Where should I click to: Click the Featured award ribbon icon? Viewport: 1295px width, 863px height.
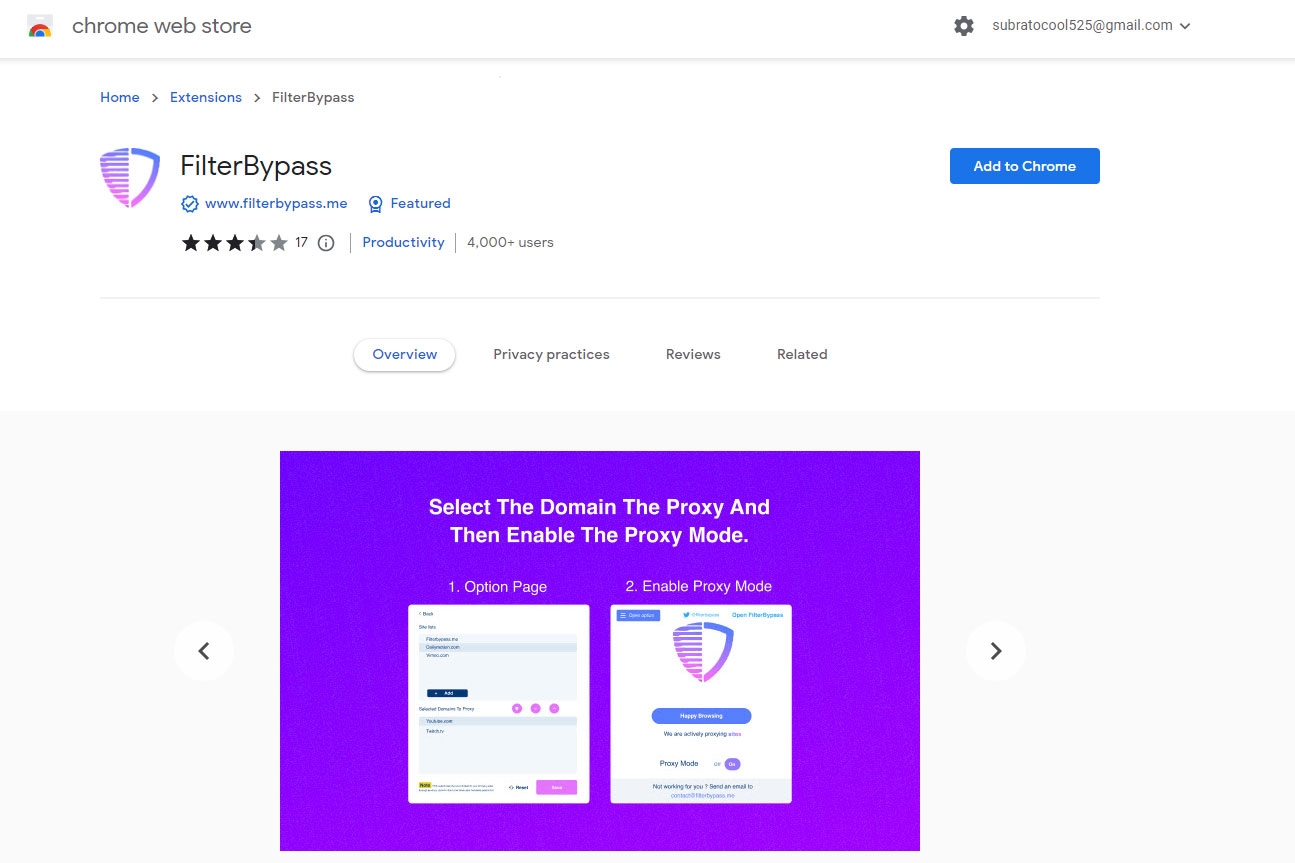coord(375,204)
